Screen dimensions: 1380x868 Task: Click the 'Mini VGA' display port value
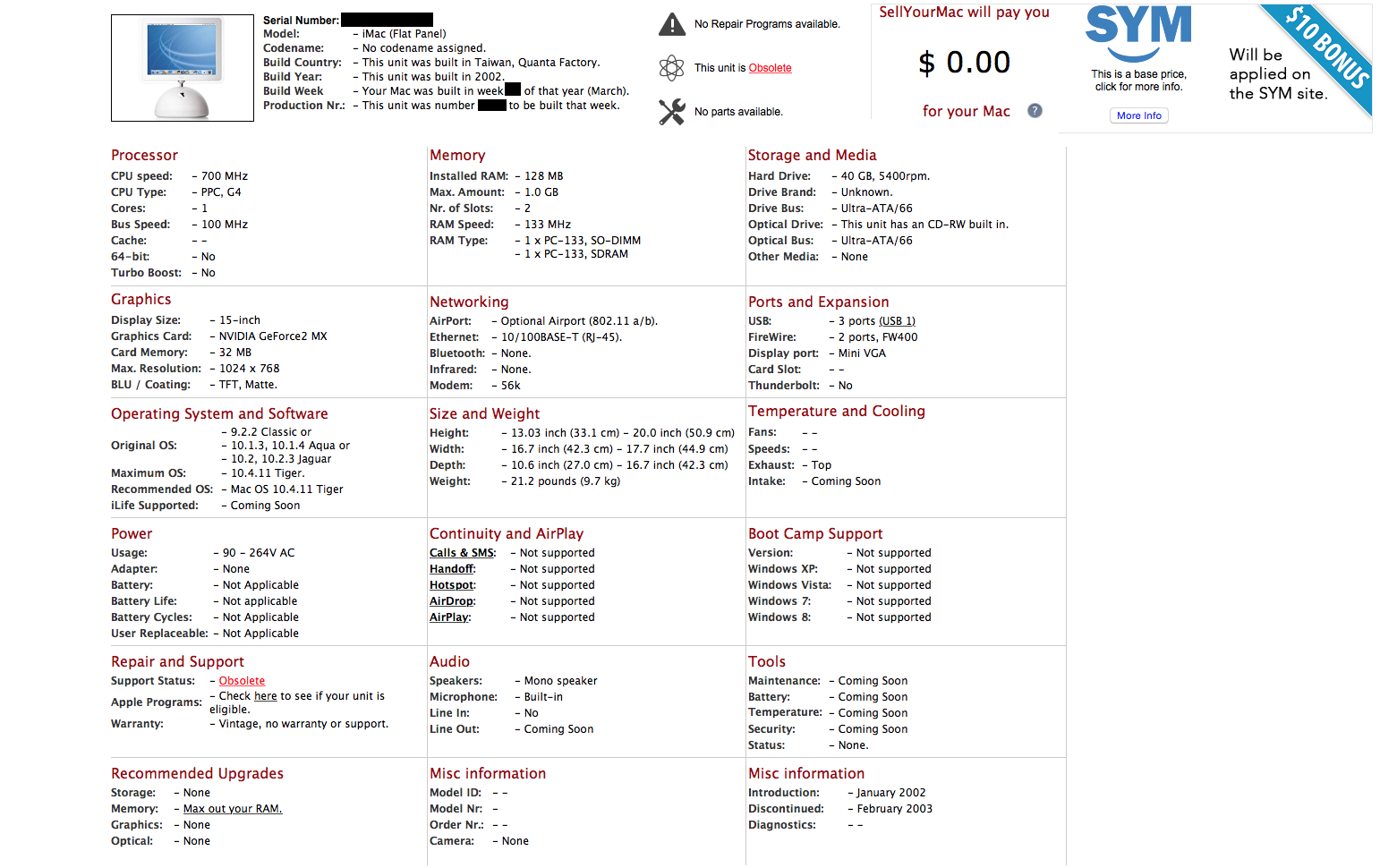pos(862,353)
